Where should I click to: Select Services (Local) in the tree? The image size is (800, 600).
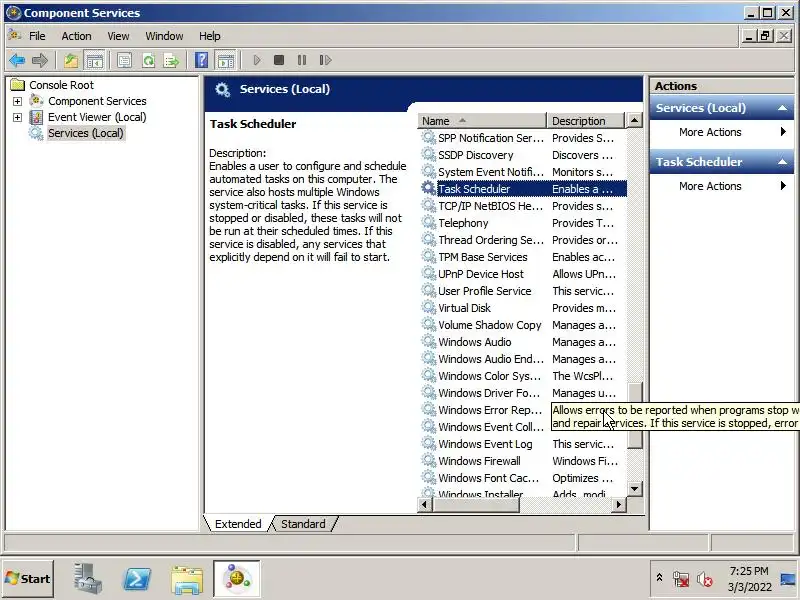pos(86,133)
